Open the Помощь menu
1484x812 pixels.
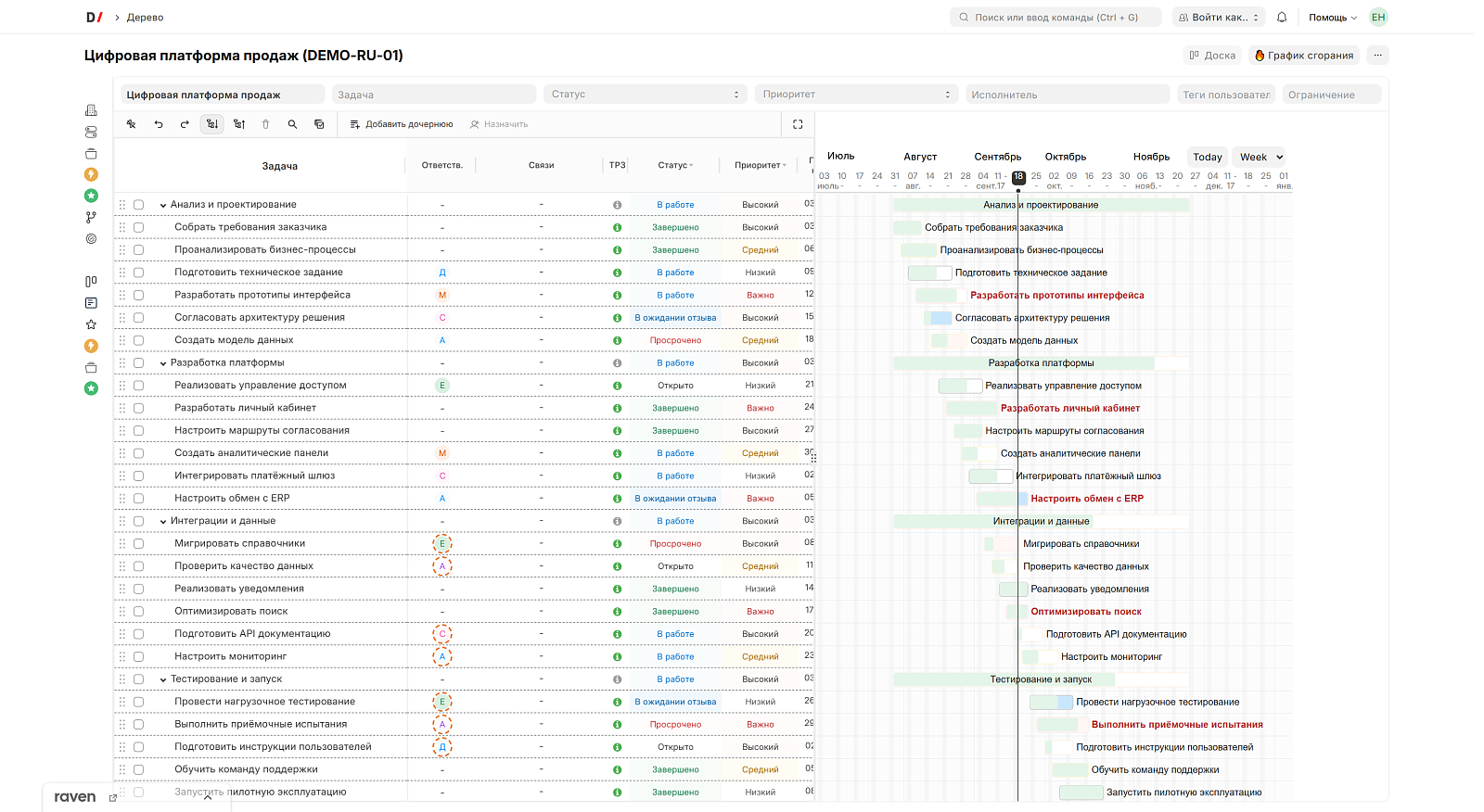coord(1333,18)
